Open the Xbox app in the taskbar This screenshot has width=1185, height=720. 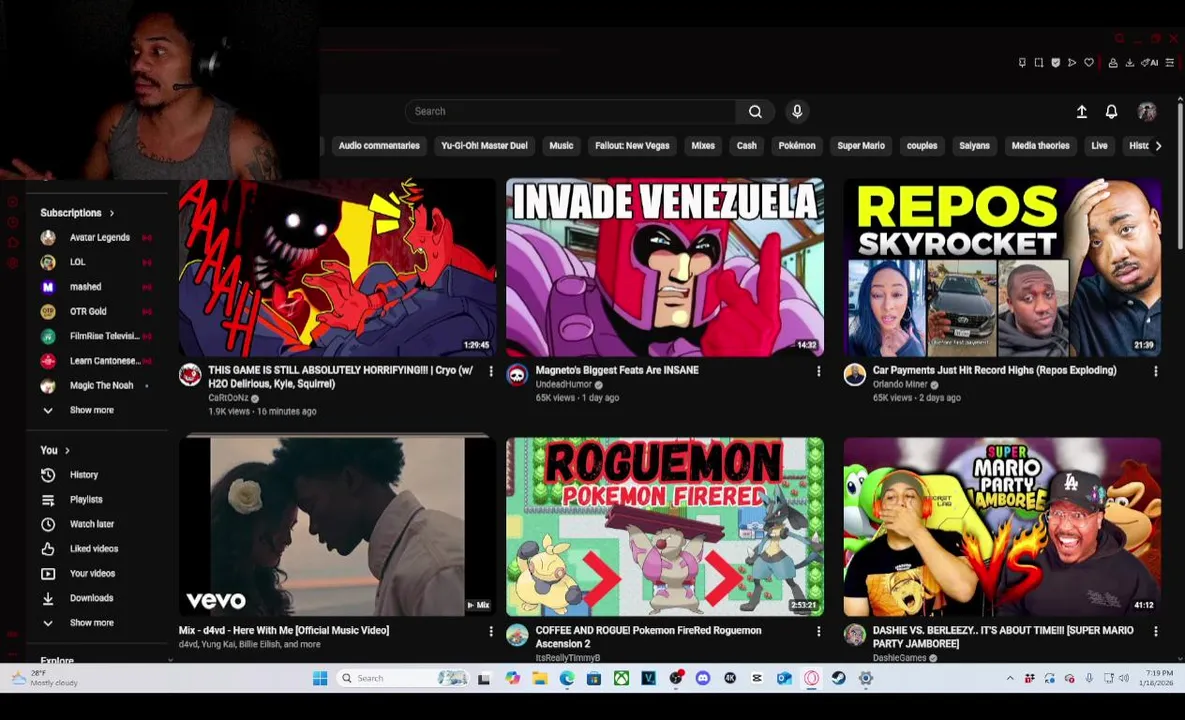coord(621,678)
